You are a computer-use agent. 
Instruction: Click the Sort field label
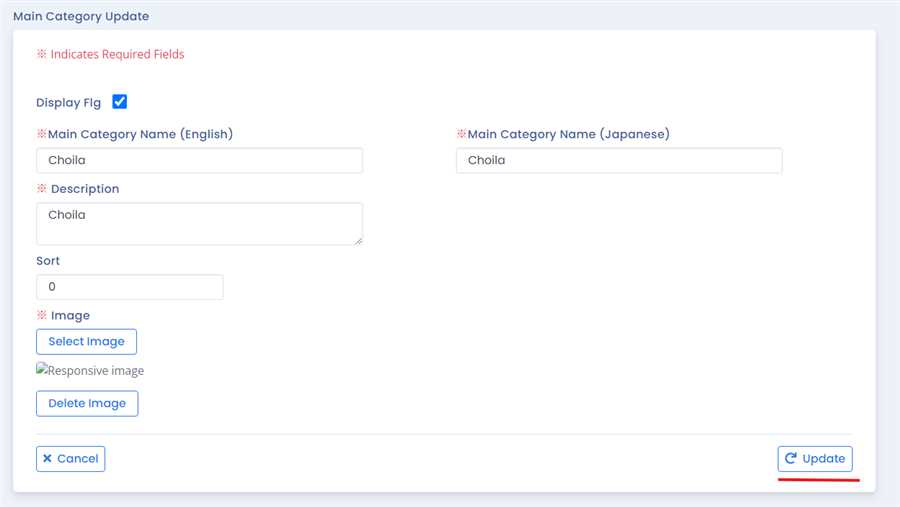pos(48,261)
